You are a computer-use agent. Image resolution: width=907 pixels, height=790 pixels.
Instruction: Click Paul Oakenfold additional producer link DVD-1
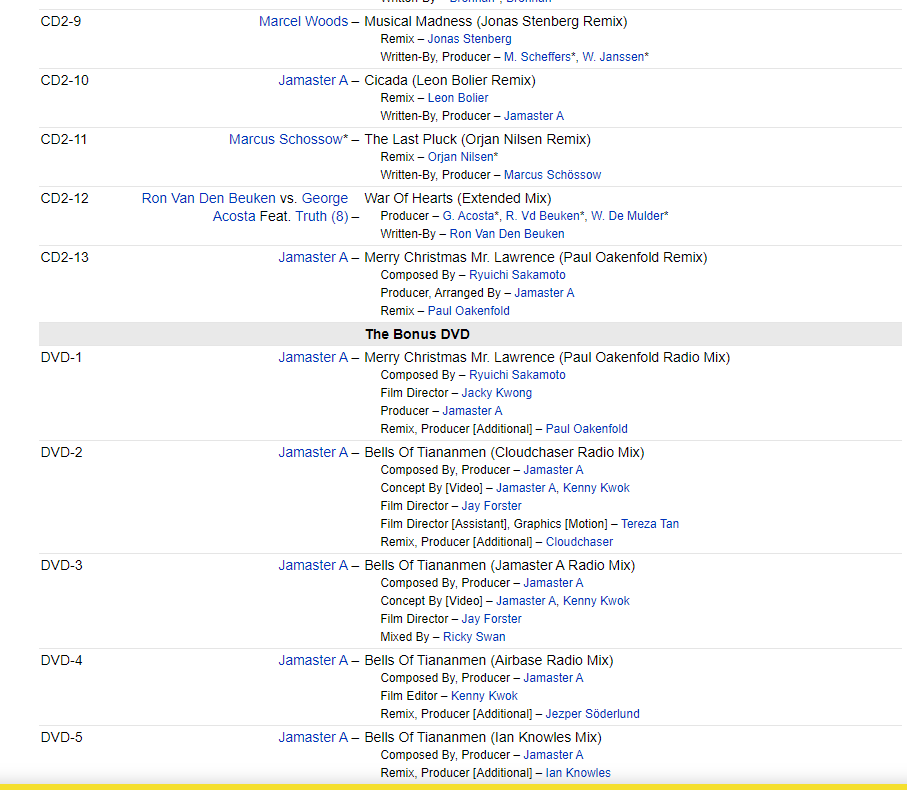tap(587, 429)
